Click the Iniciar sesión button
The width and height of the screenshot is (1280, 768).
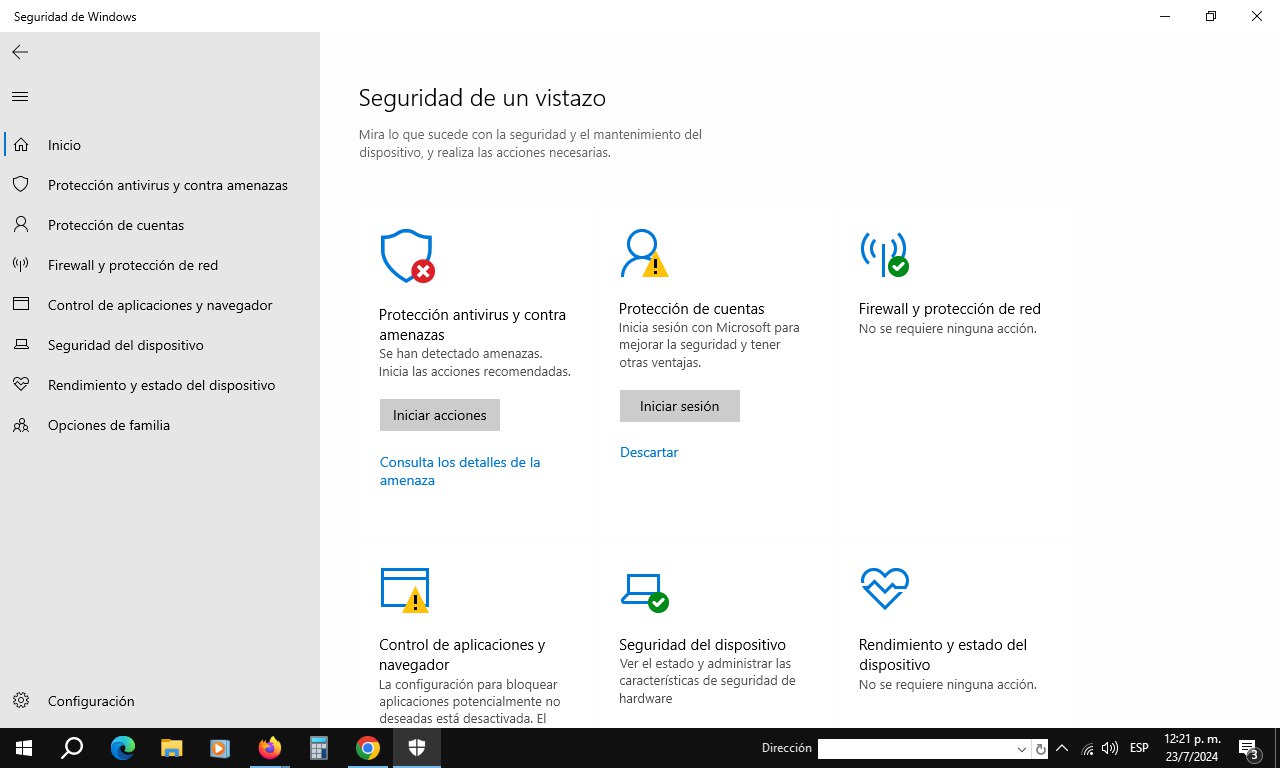click(x=680, y=406)
